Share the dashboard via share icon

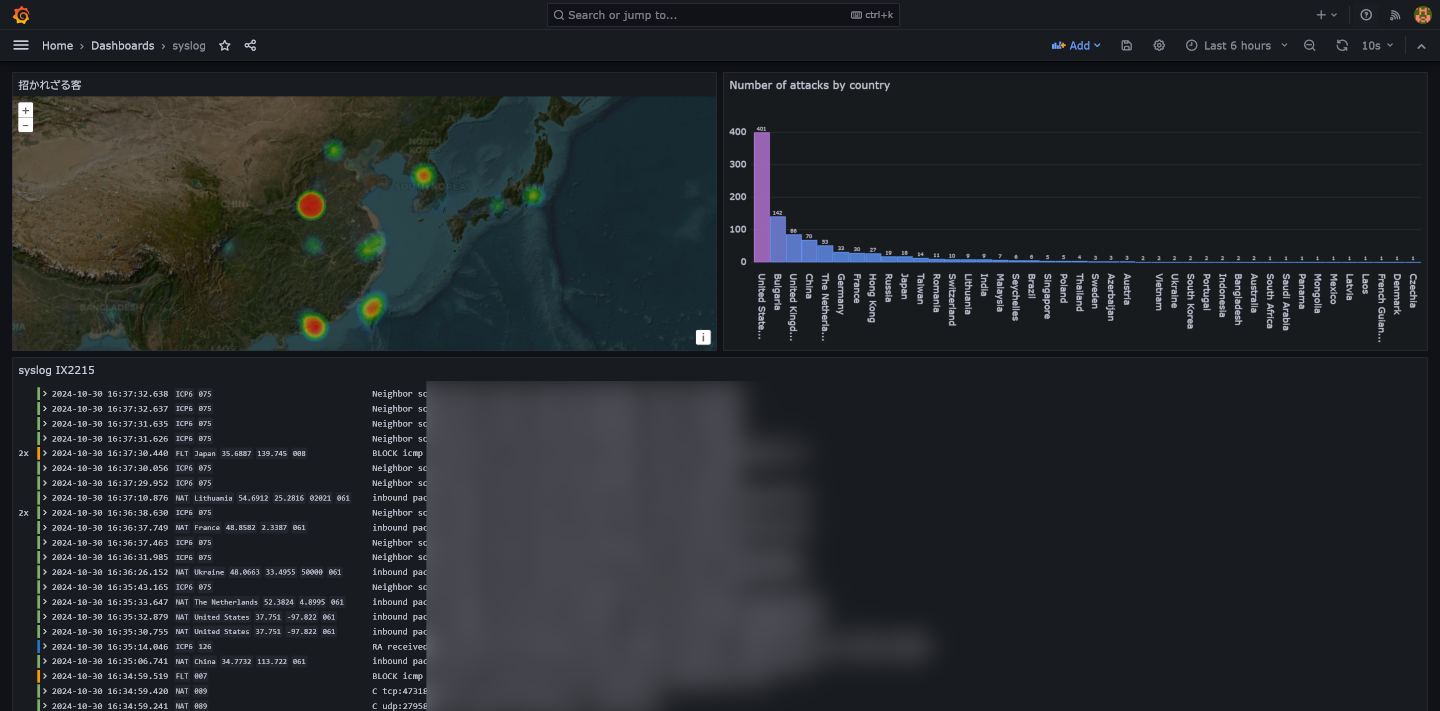tap(250, 46)
